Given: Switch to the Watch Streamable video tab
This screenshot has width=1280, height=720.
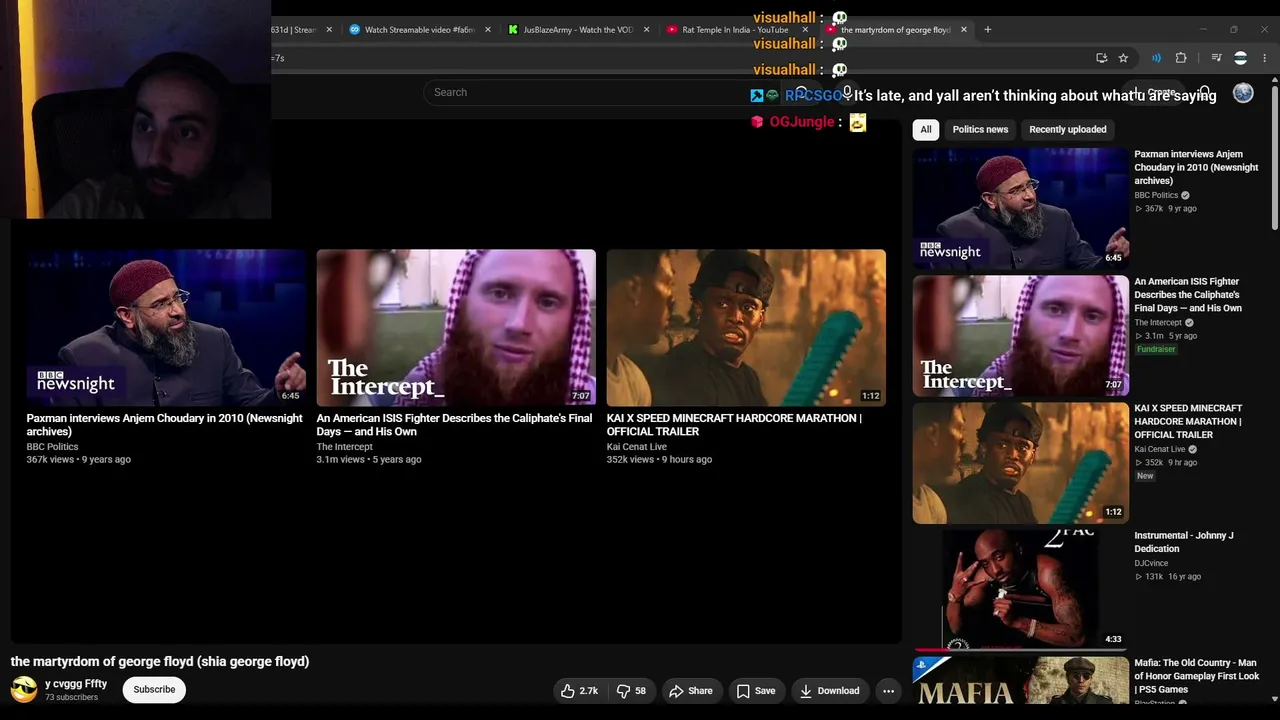Looking at the screenshot, I should (x=419, y=30).
